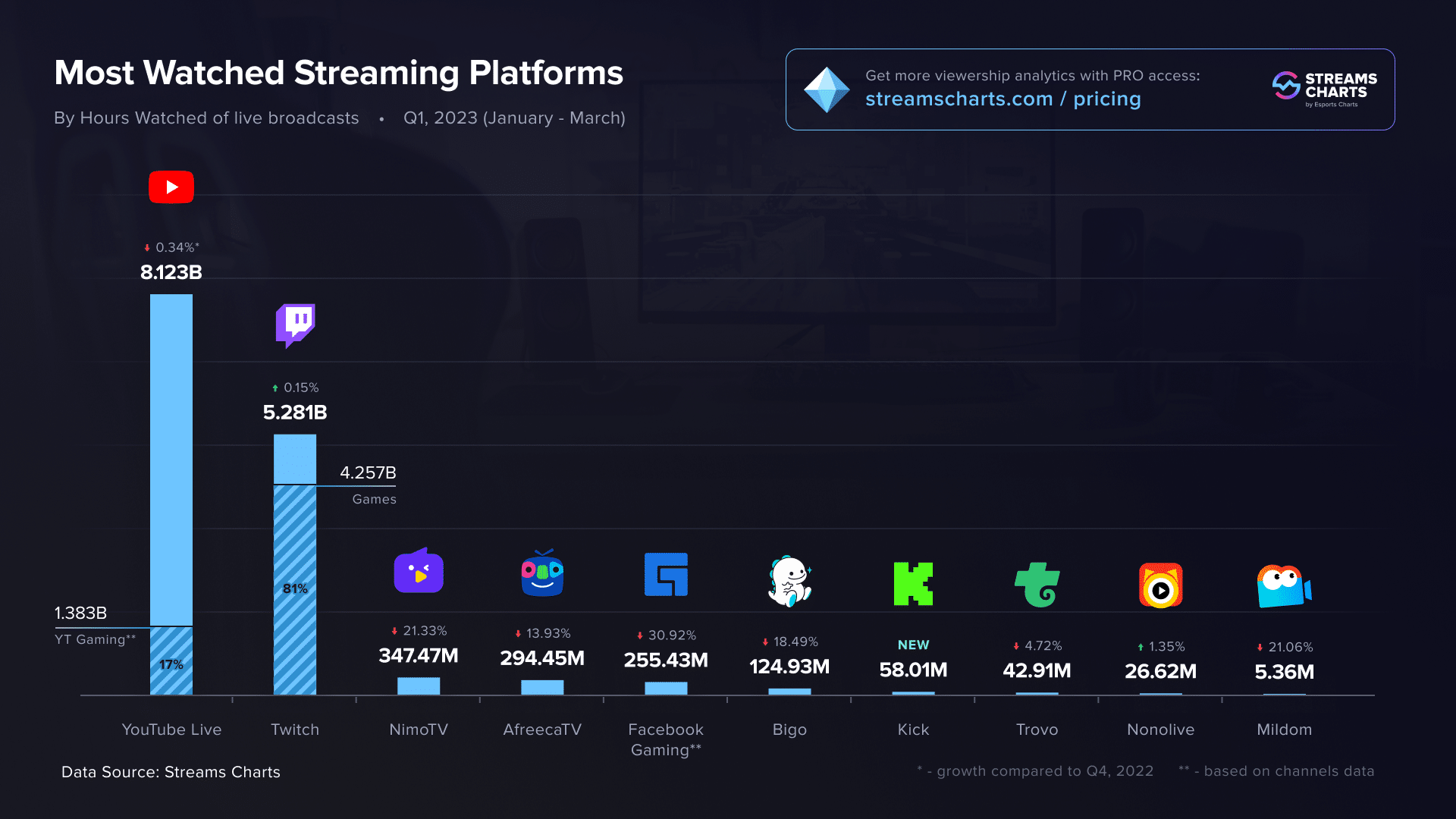Click the AfreecaTV bar
Image resolution: width=1456 pixels, height=819 pixels.
(x=542, y=687)
